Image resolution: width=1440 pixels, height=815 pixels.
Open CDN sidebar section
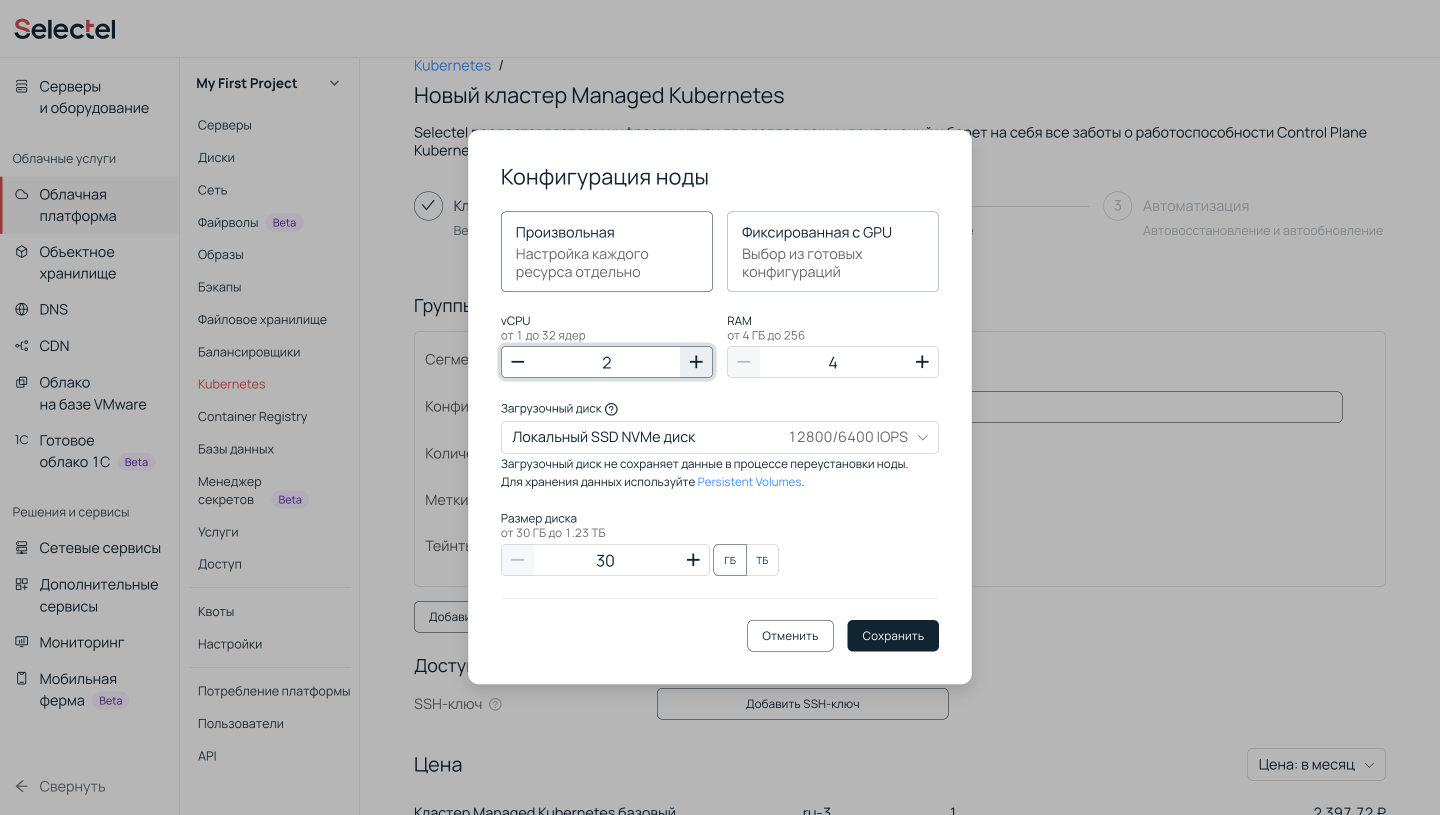pos(89,345)
